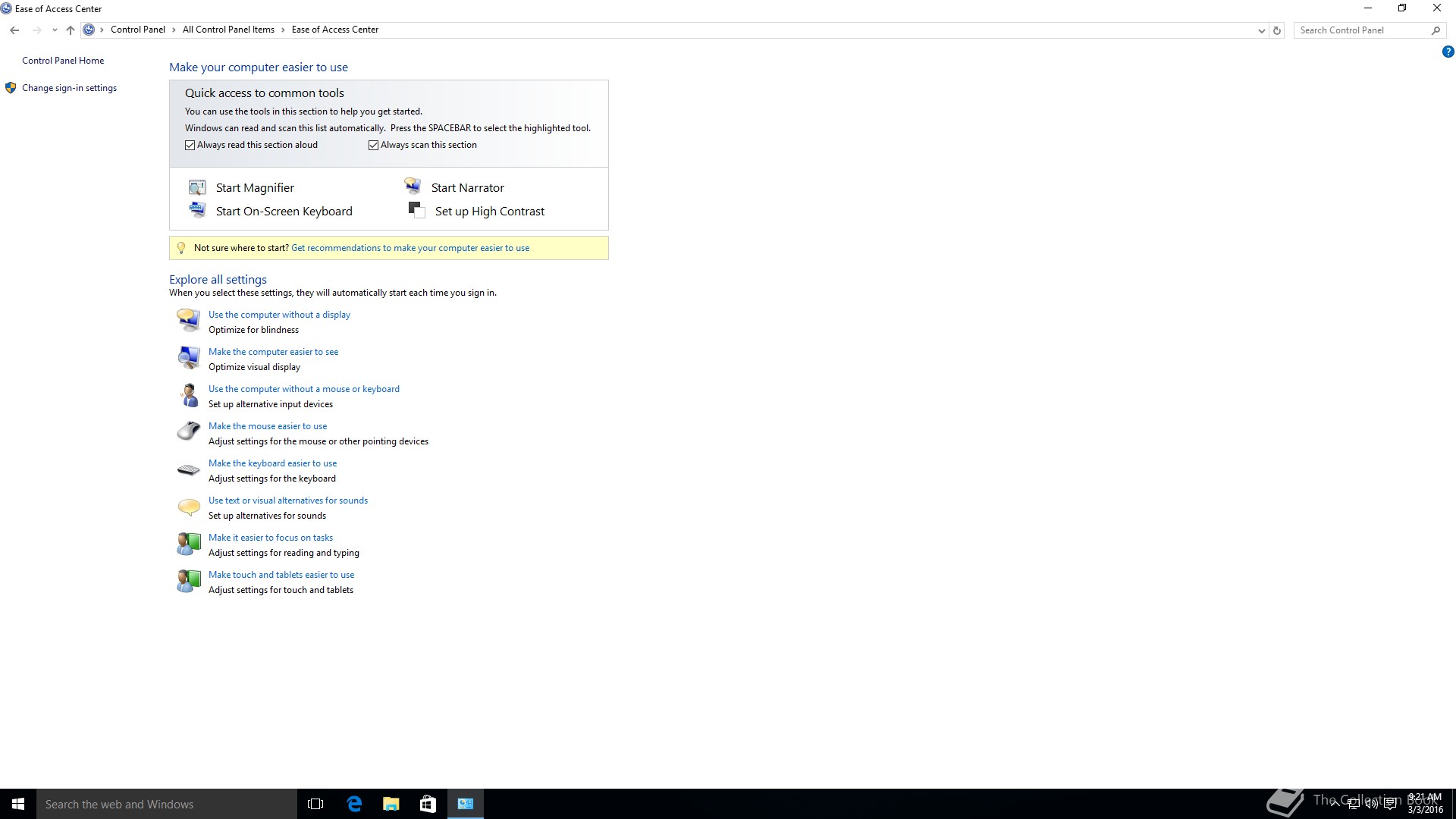Screen dimensions: 1456x819
Task: Click the Start Magnifier icon
Action: (x=197, y=187)
